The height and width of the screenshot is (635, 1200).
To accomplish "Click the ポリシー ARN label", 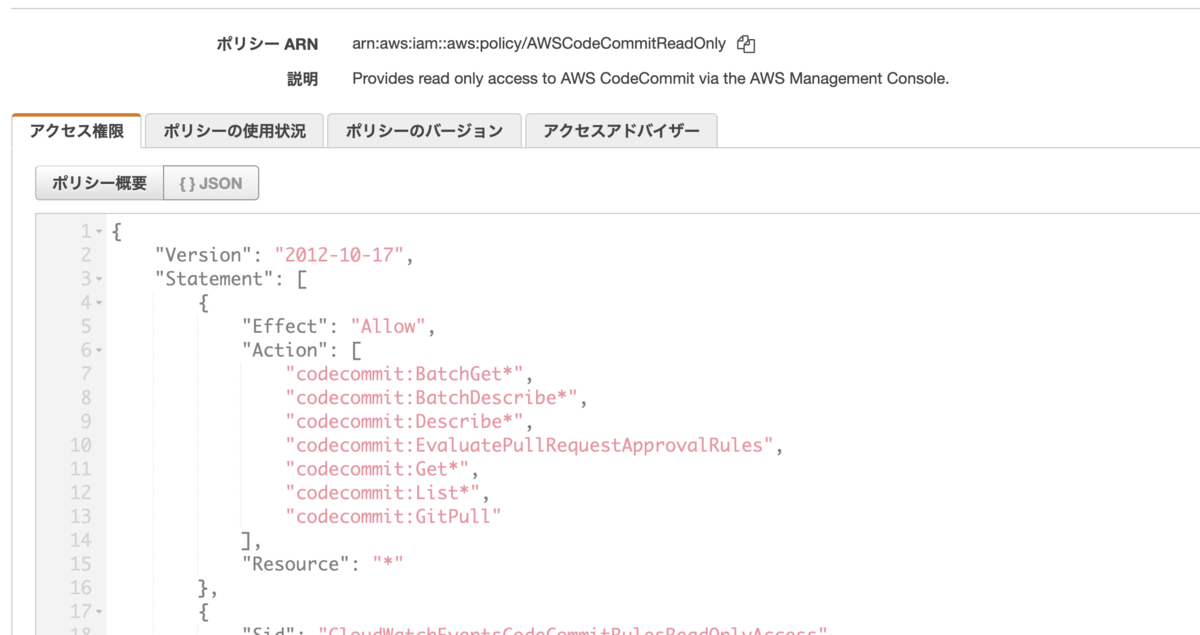I will [267, 44].
